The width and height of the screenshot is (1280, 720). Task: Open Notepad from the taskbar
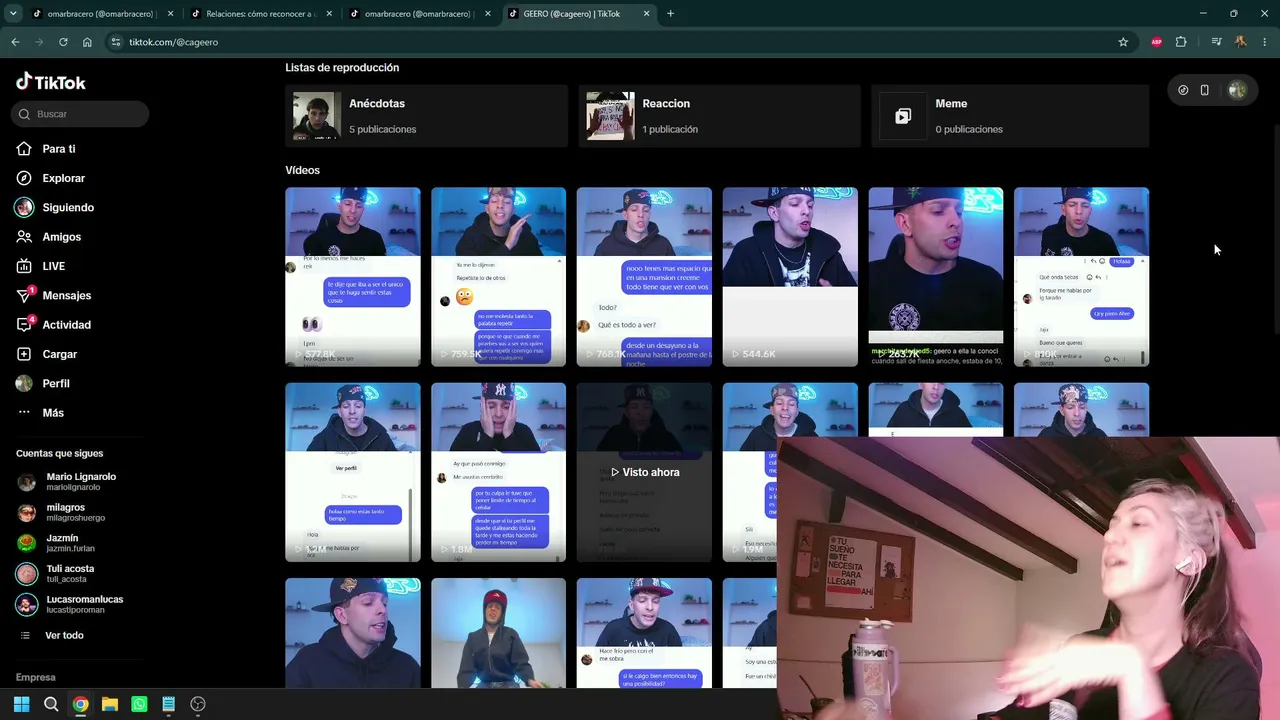pos(169,704)
